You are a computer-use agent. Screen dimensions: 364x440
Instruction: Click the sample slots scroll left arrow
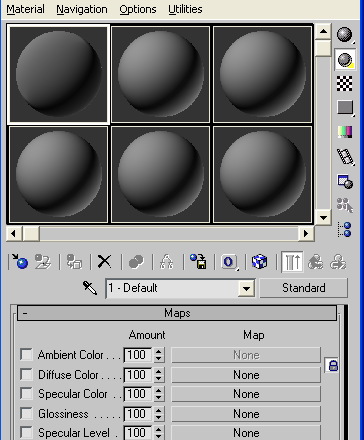click(x=14, y=233)
